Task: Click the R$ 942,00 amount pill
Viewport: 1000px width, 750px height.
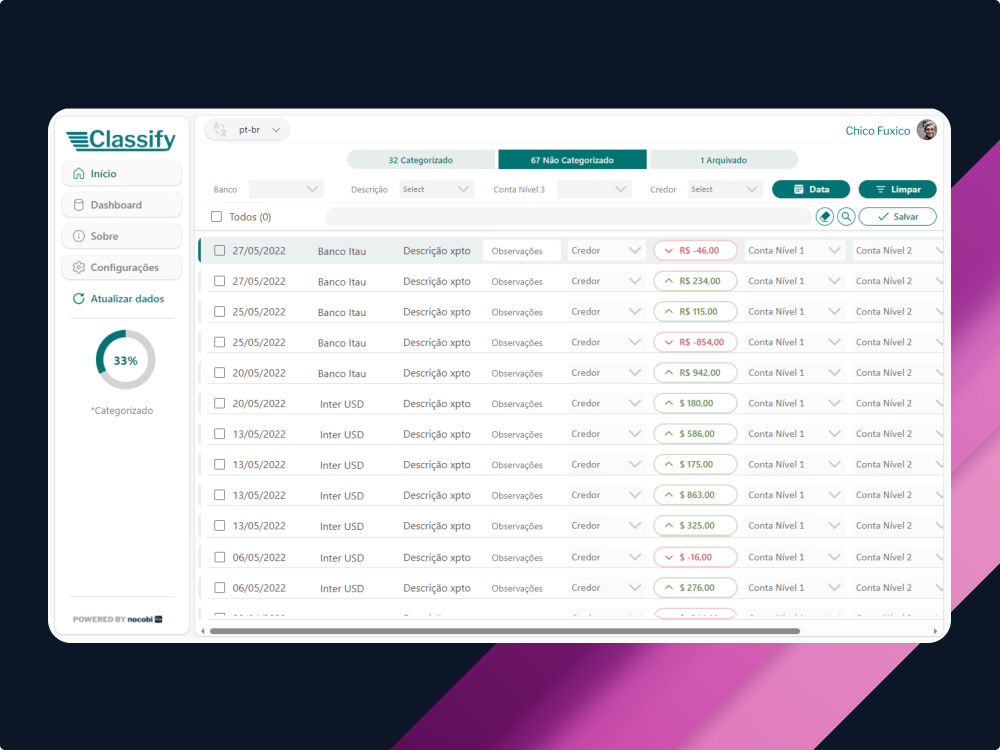Action: [x=695, y=372]
